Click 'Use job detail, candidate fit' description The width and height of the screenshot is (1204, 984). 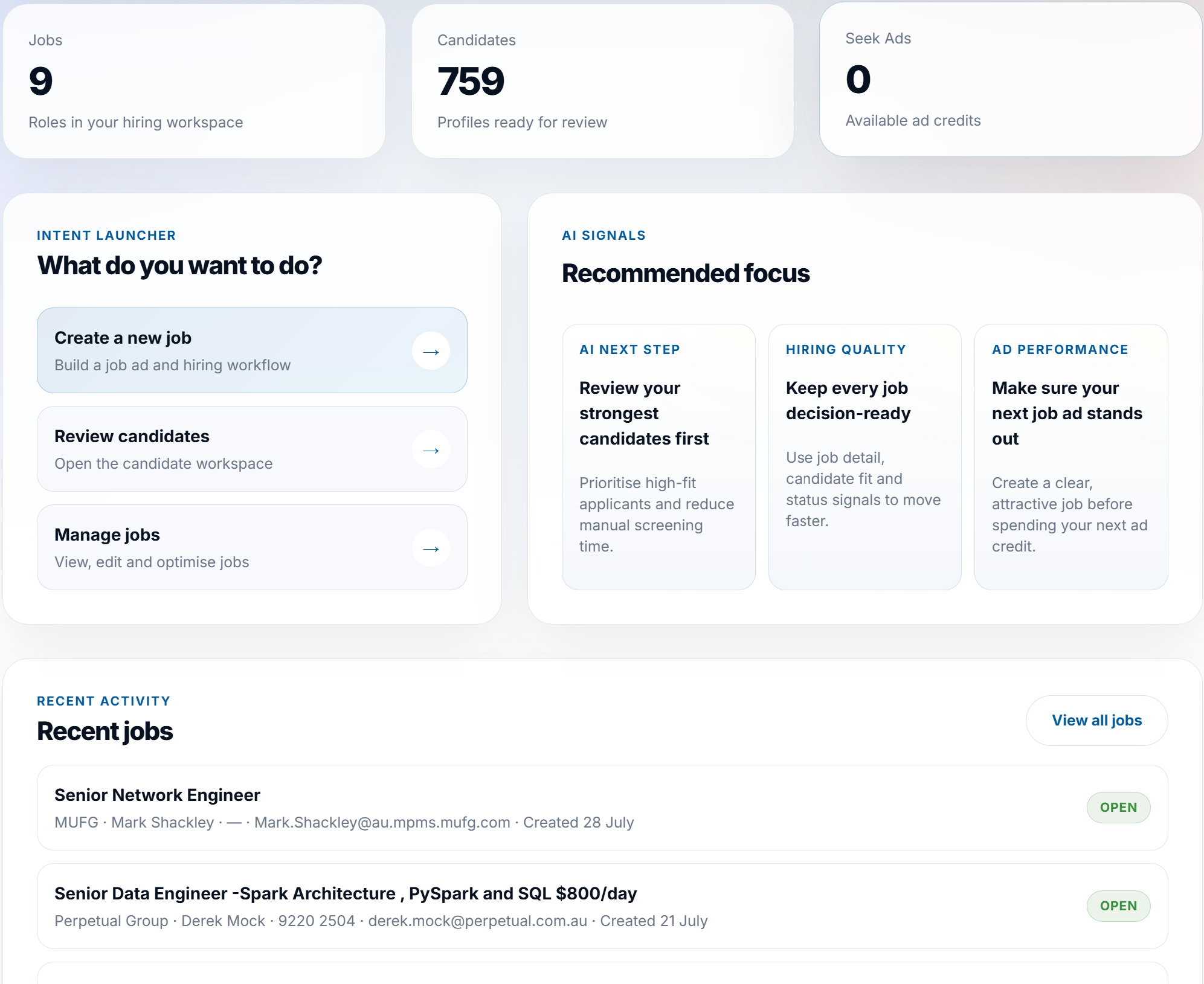[863, 489]
